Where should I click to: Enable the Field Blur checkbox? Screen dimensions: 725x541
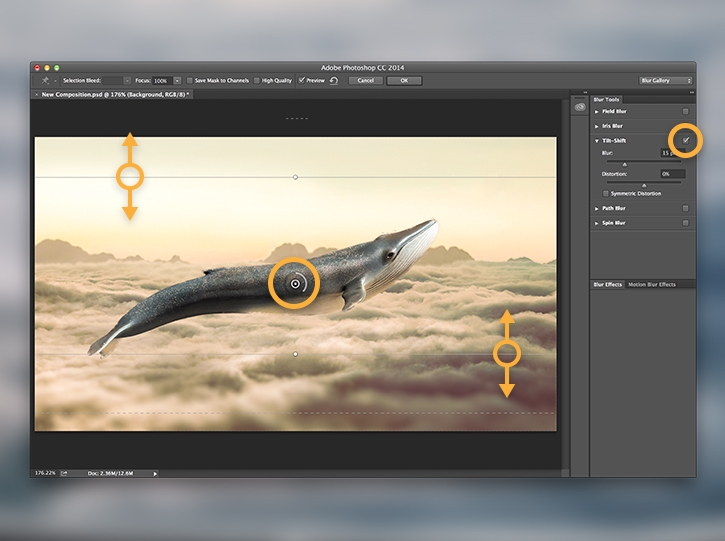686,111
